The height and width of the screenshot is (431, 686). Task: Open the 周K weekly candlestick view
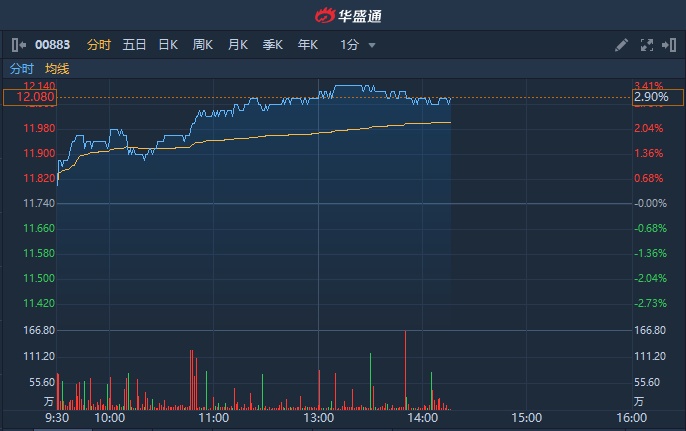coord(203,45)
